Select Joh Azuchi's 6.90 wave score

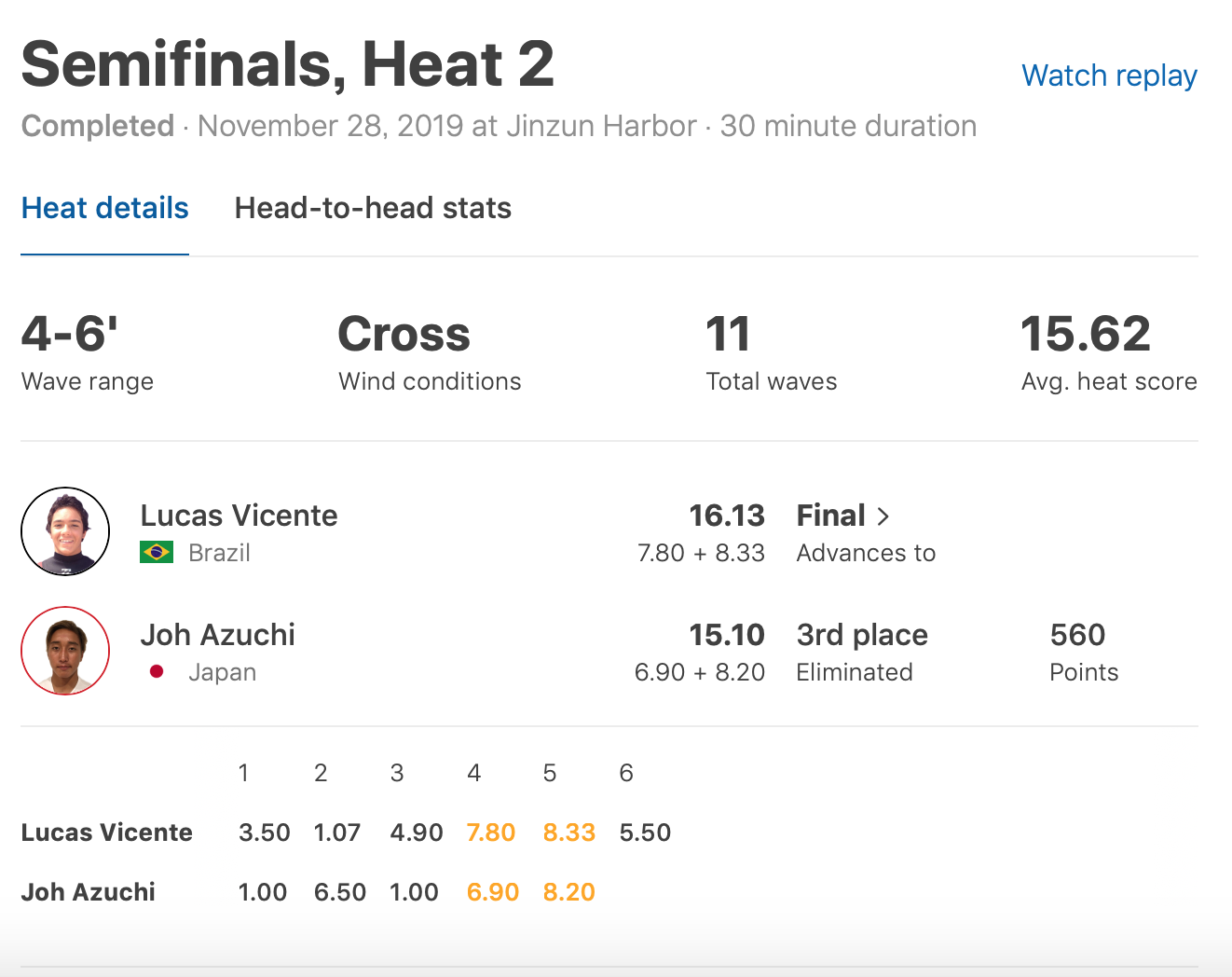coord(492,892)
